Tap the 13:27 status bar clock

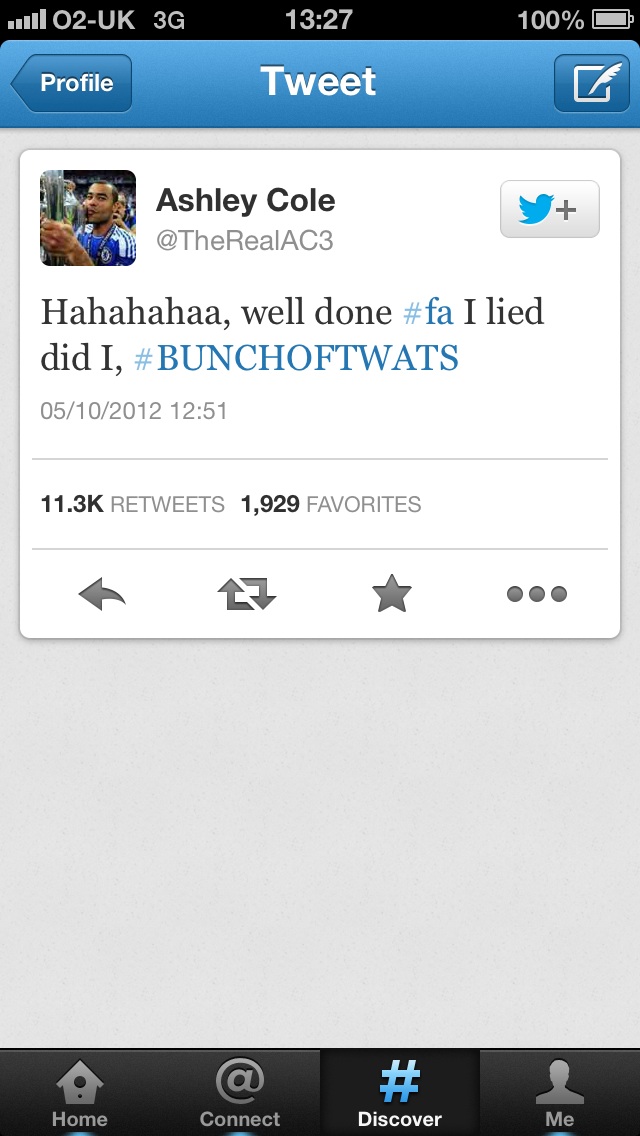click(x=319, y=20)
